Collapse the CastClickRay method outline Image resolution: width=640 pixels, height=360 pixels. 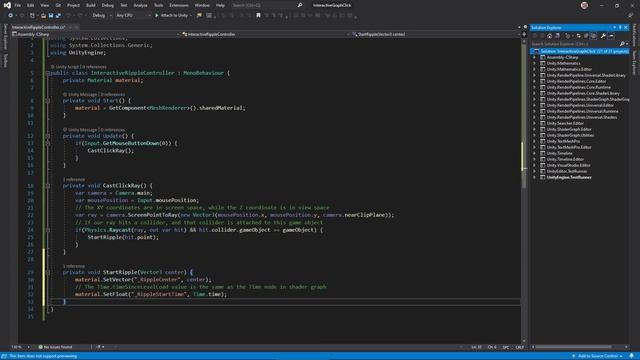[x=48, y=186]
